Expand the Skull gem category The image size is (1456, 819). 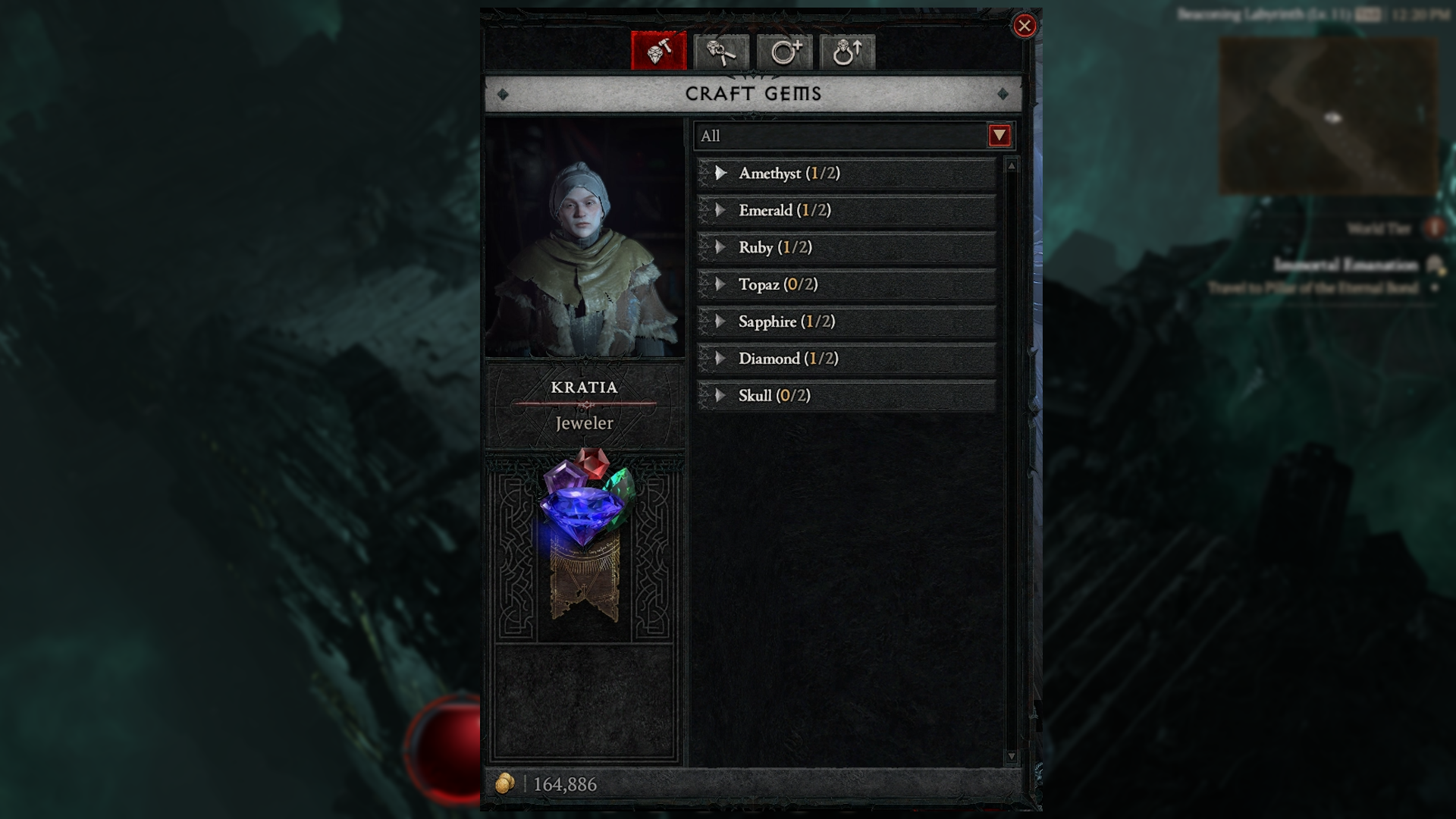click(x=847, y=396)
